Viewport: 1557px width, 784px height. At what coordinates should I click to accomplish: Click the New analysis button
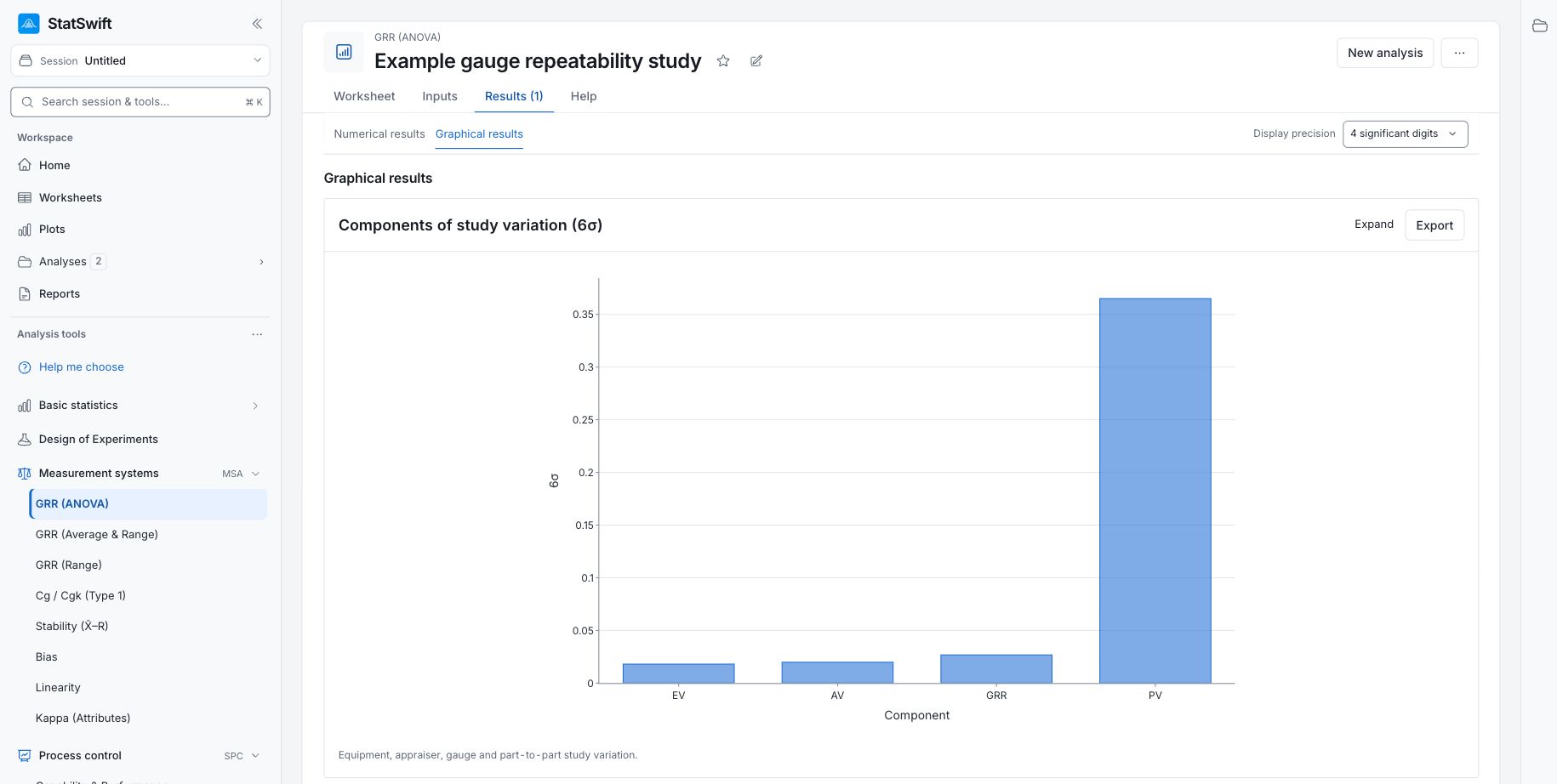click(1385, 53)
